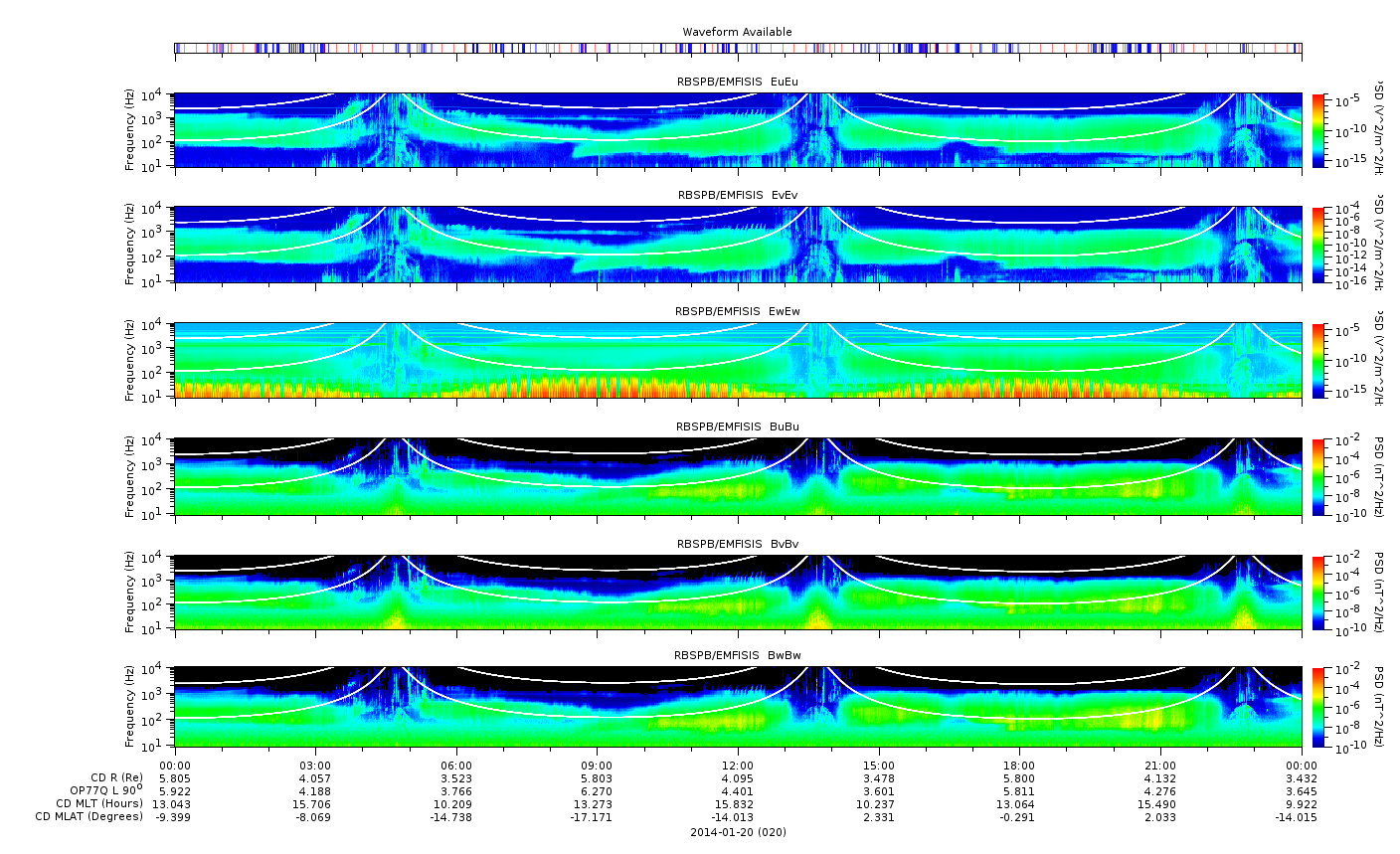Open the BuBu magnetic spectrogram panel
This screenshot has height=854, width=1400.
pos(738,476)
